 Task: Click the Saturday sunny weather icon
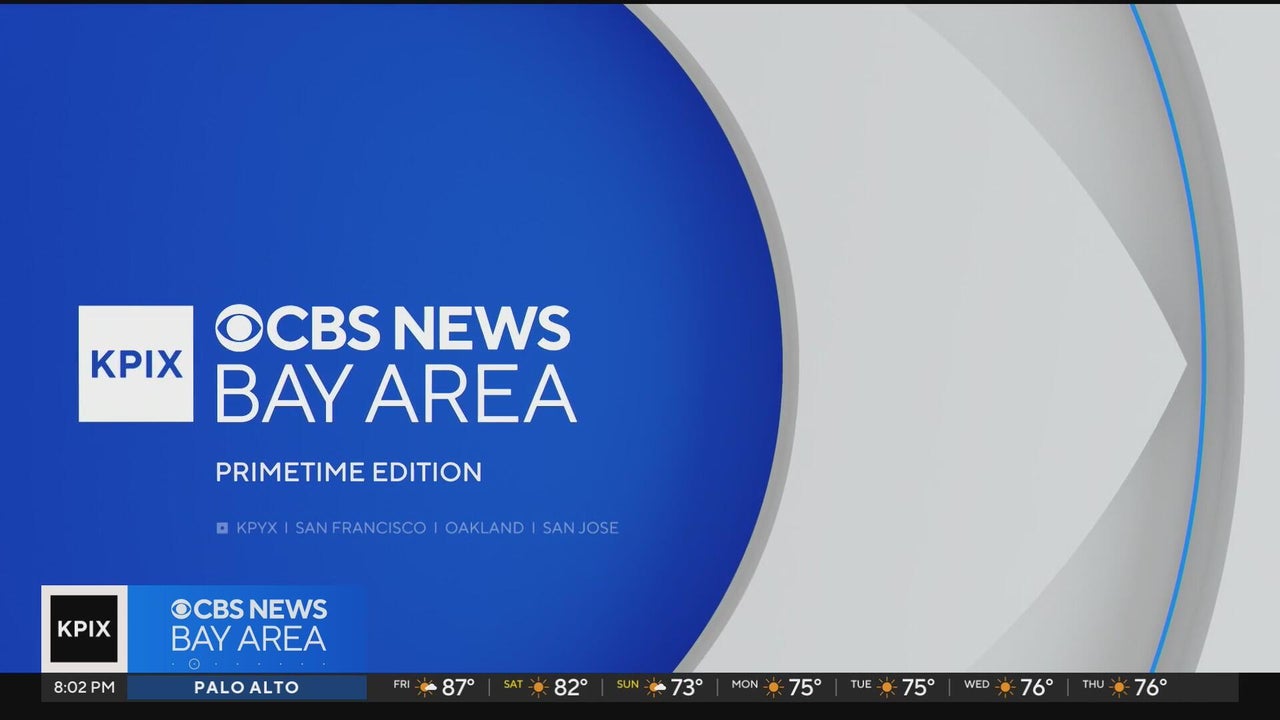539,688
